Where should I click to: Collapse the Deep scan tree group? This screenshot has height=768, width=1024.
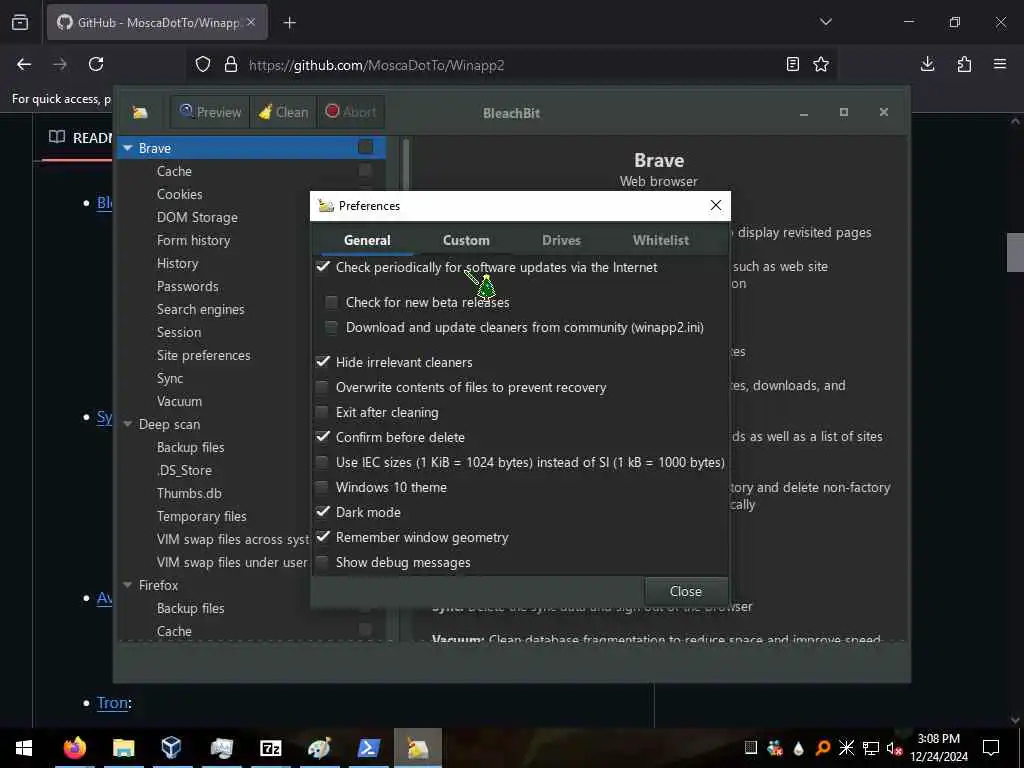[127, 424]
